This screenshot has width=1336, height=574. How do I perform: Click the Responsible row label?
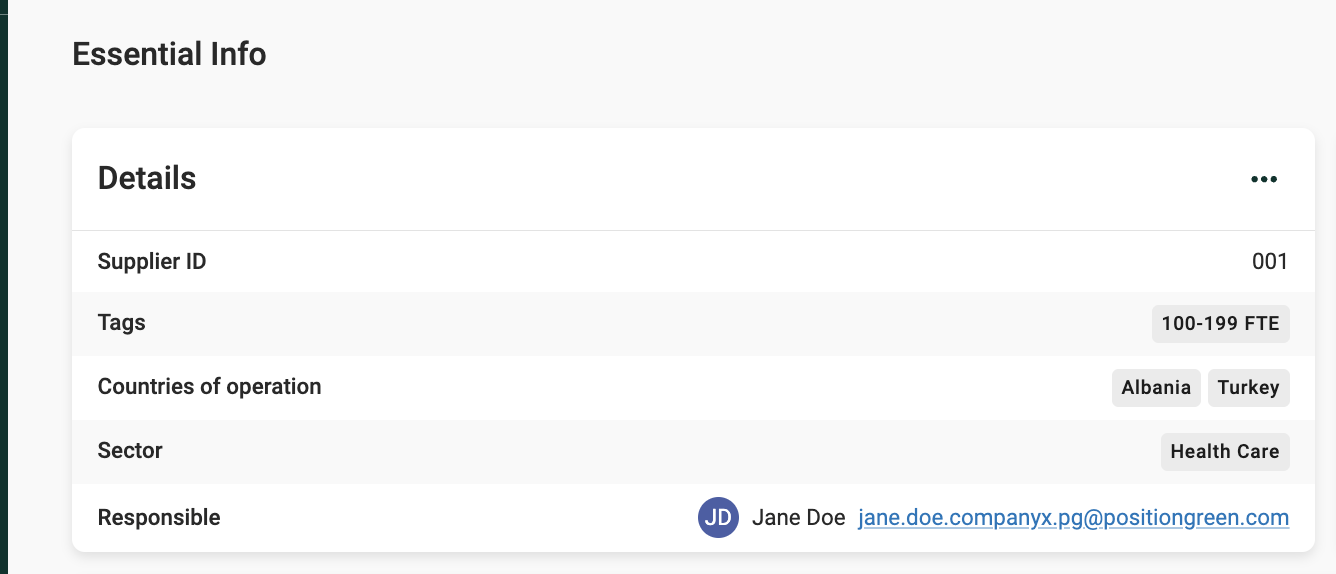[x=159, y=518]
